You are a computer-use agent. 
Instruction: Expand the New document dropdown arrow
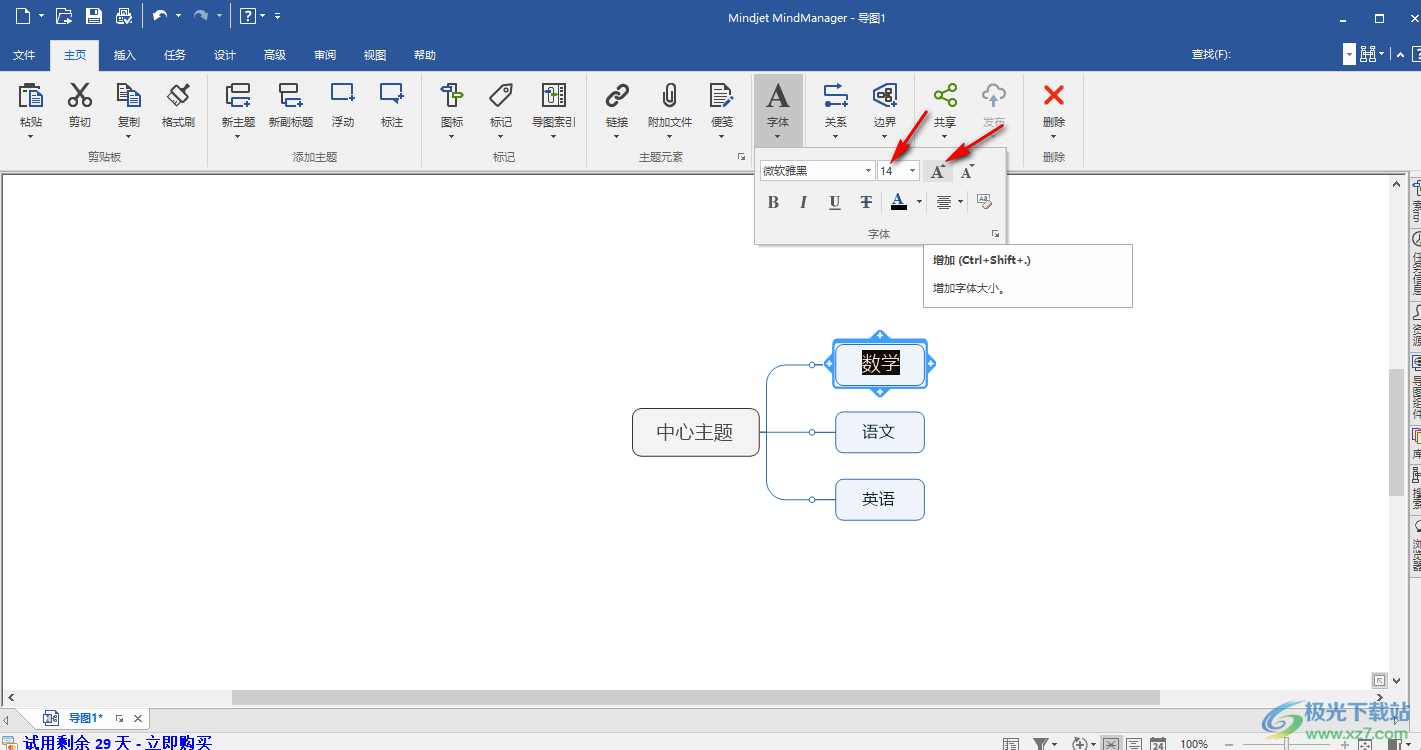[x=42, y=16]
